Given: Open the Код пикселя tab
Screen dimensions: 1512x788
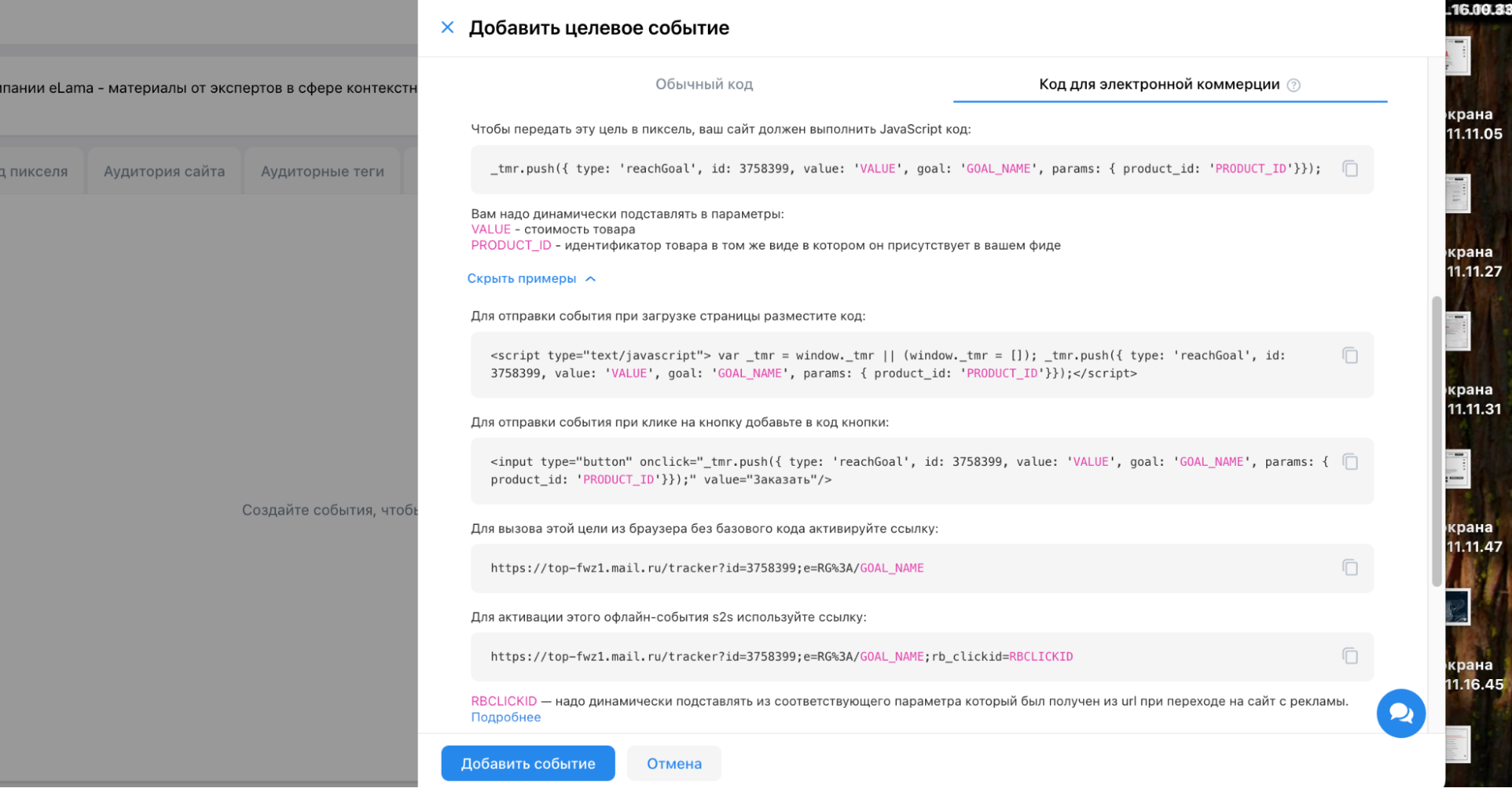Looking at the screenshot, I should tap(34, 171).
